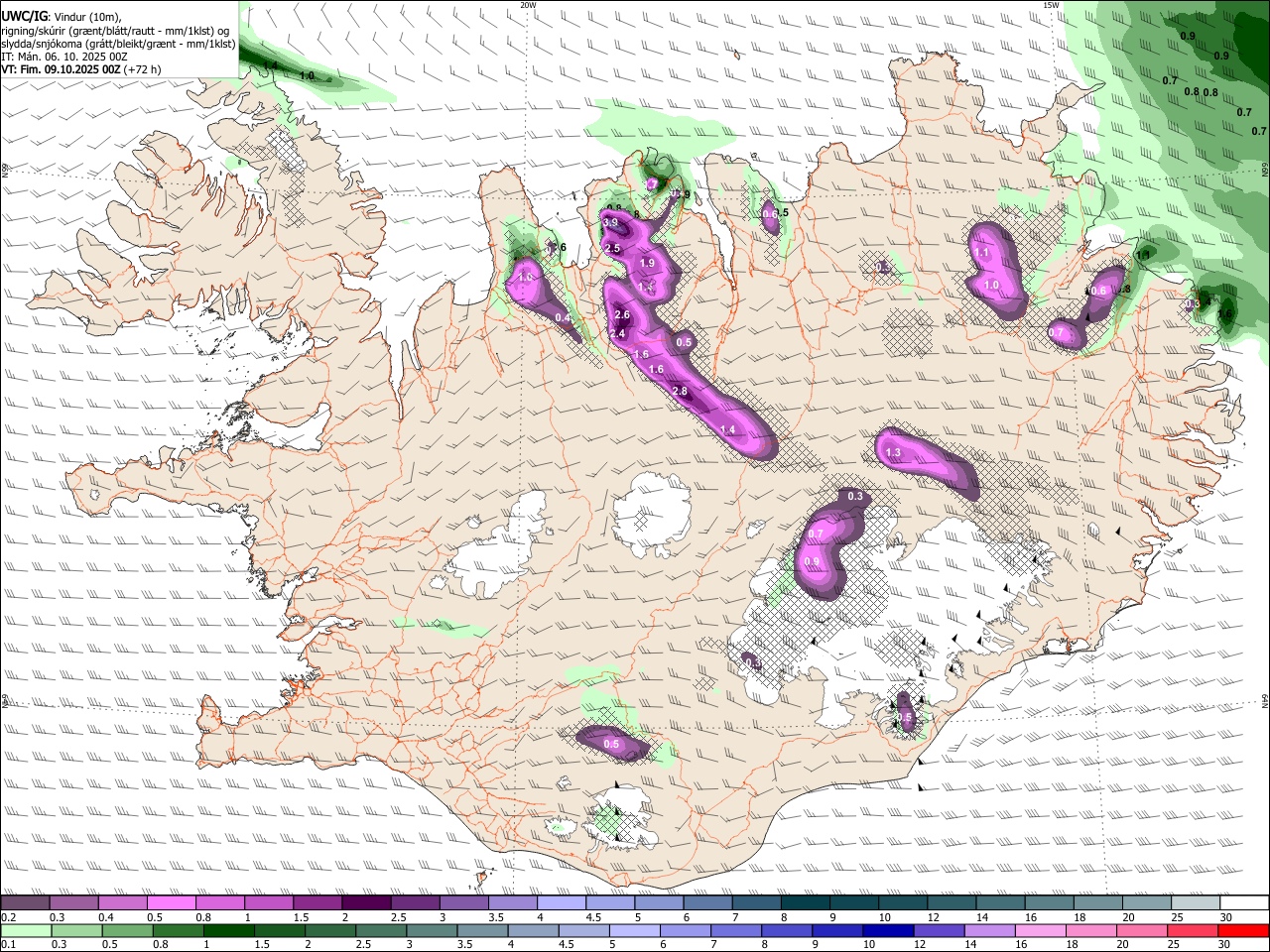Screen dimensions: 1270x952
Task: Click the '0.1' label under the green scale
Action: pos(9,944)
